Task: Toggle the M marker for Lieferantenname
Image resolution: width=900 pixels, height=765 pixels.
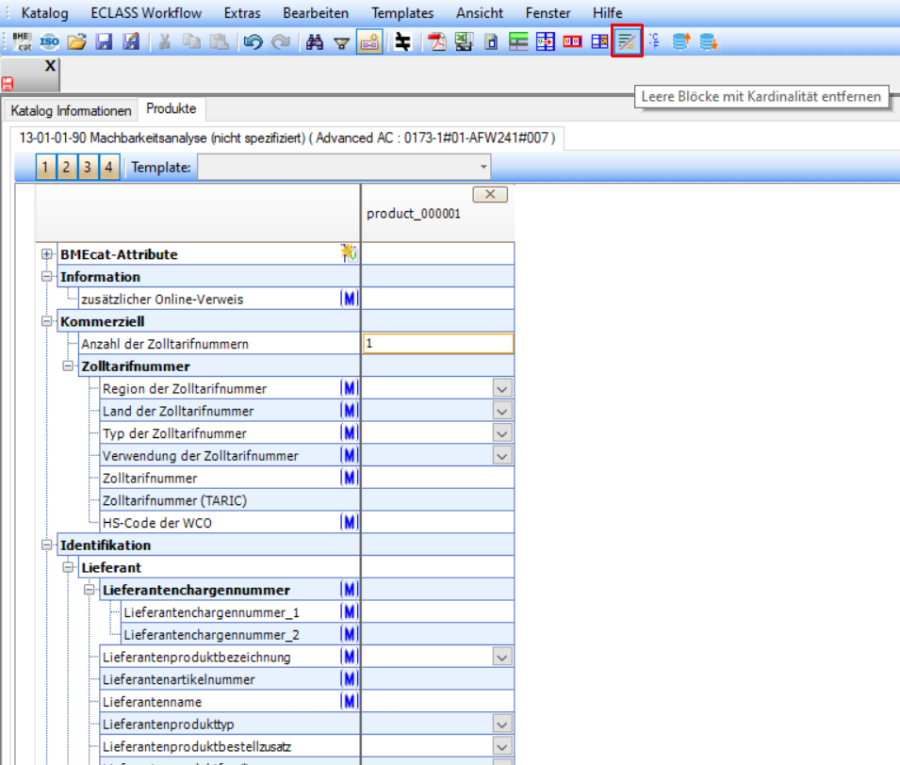Action: 349,702
